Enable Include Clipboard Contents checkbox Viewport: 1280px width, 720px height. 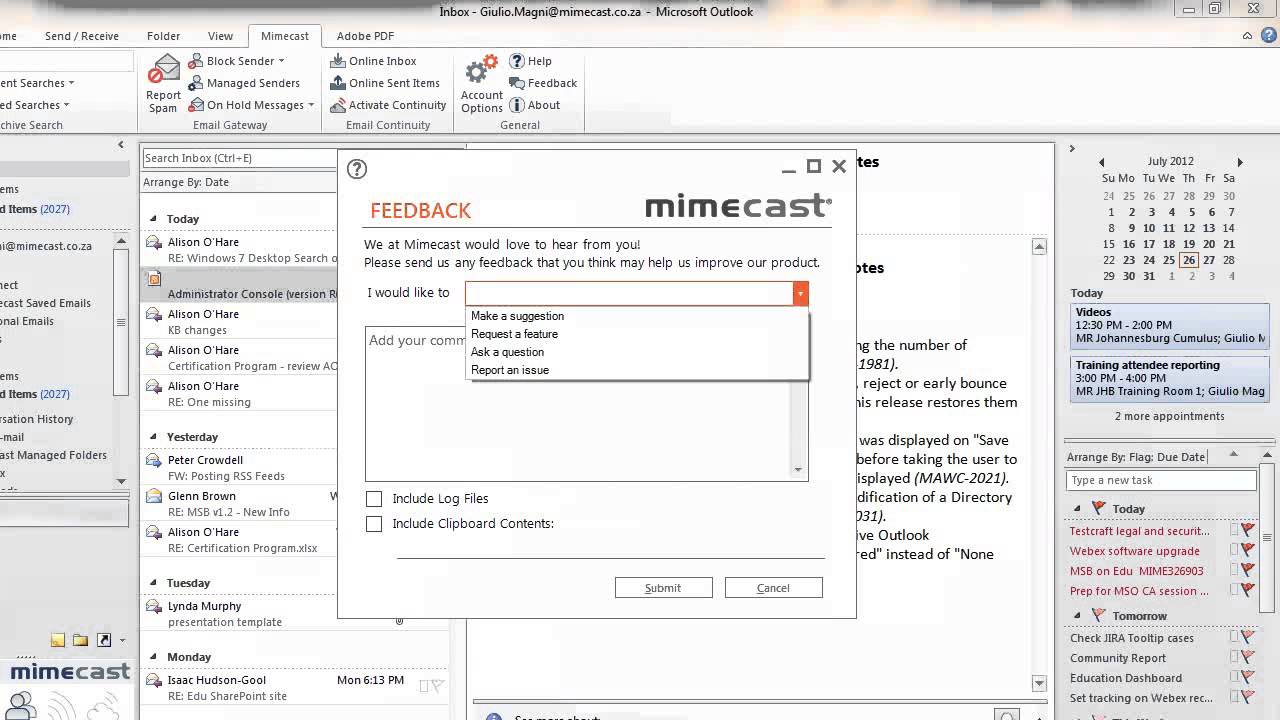pos(374,524)
